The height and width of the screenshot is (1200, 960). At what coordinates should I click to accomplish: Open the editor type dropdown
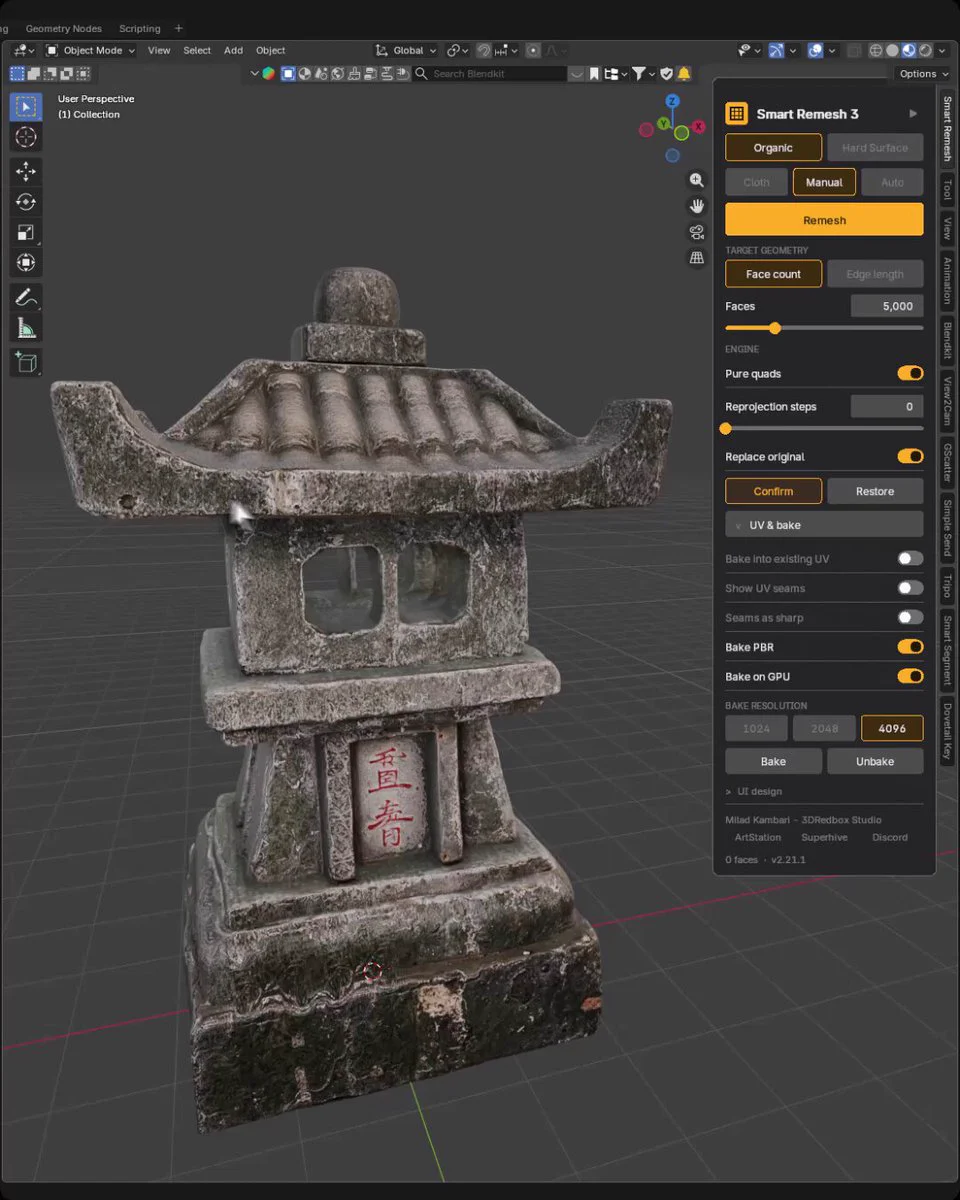pos(24,50)
